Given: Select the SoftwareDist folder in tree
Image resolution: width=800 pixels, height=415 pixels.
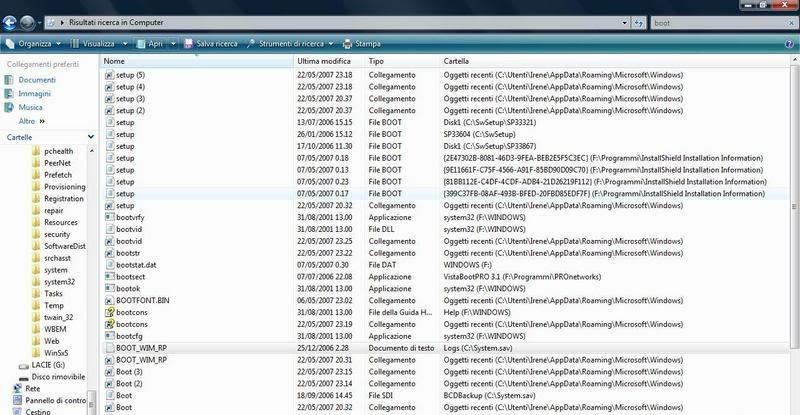Looking at the screenshot, I should [59, 246].
